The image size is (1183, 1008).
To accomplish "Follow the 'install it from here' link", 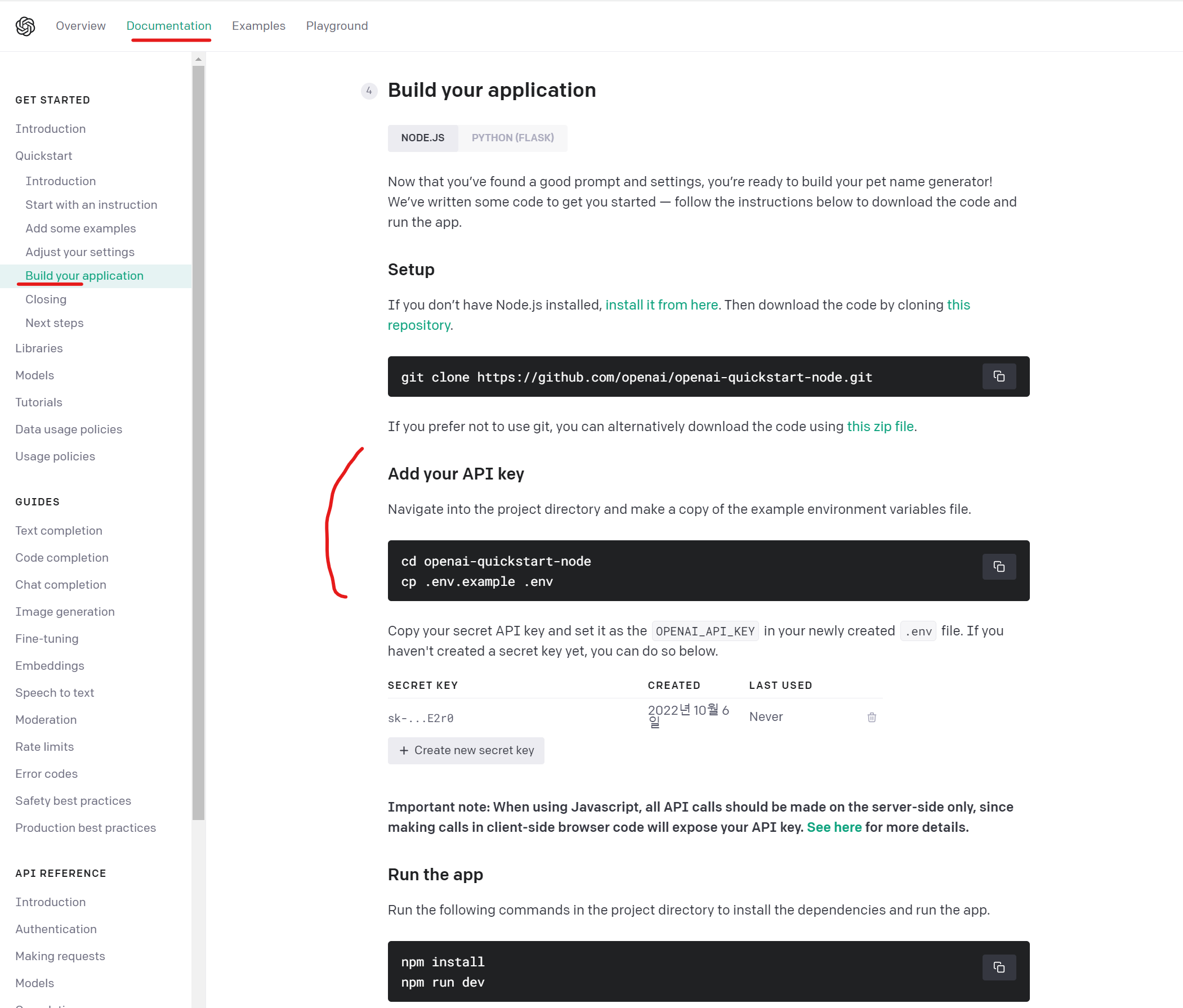I will point(661,305).
